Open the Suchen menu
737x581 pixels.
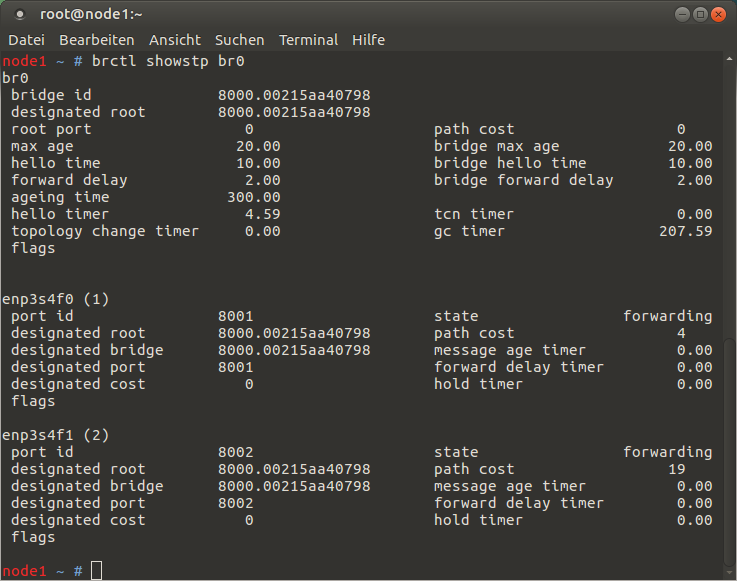(x=240, y=40)
